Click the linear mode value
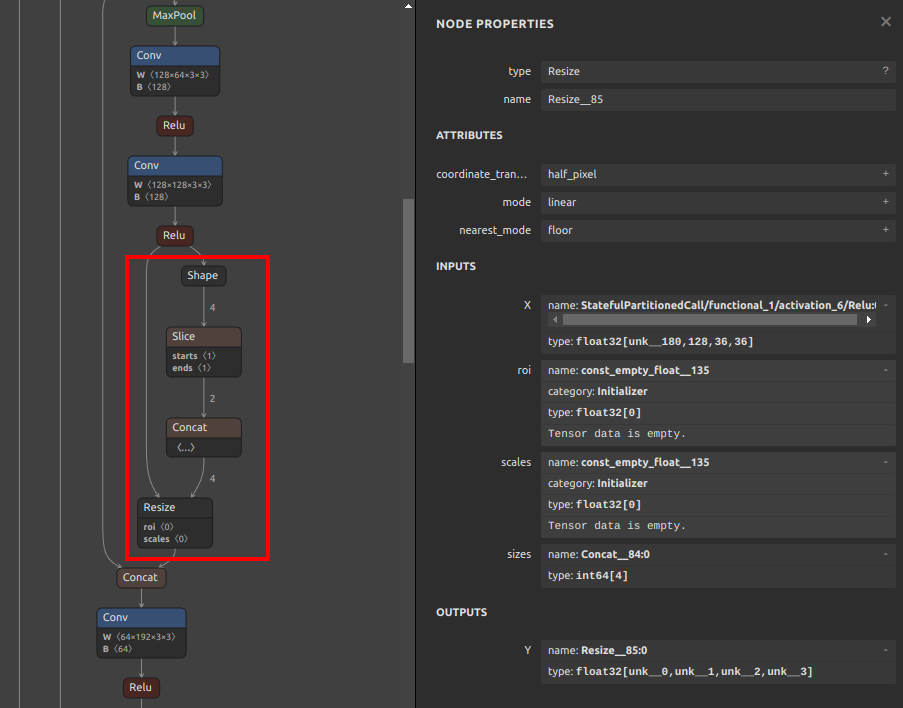The height and width of the screenshot is (708, 903). [562, 202]
